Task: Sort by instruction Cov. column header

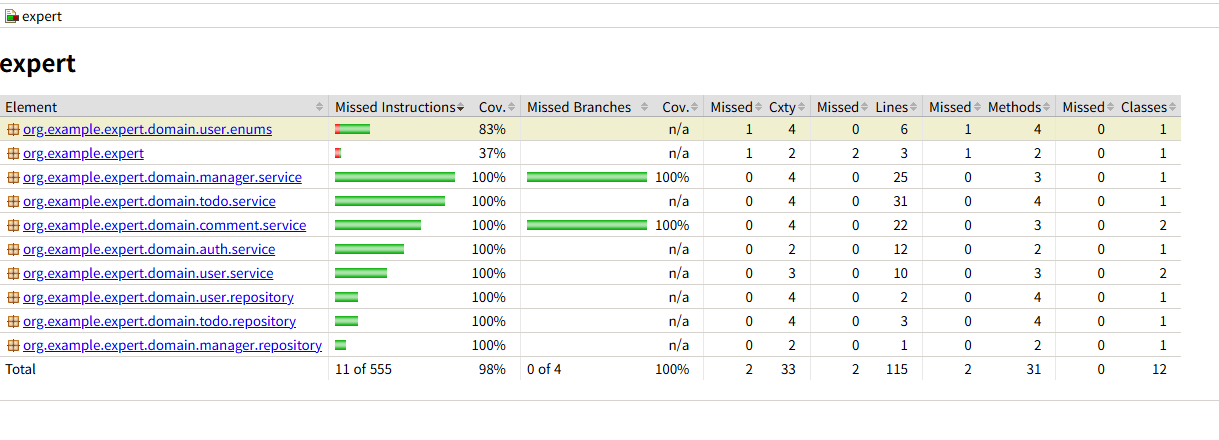Action: (x=496, y=107)
